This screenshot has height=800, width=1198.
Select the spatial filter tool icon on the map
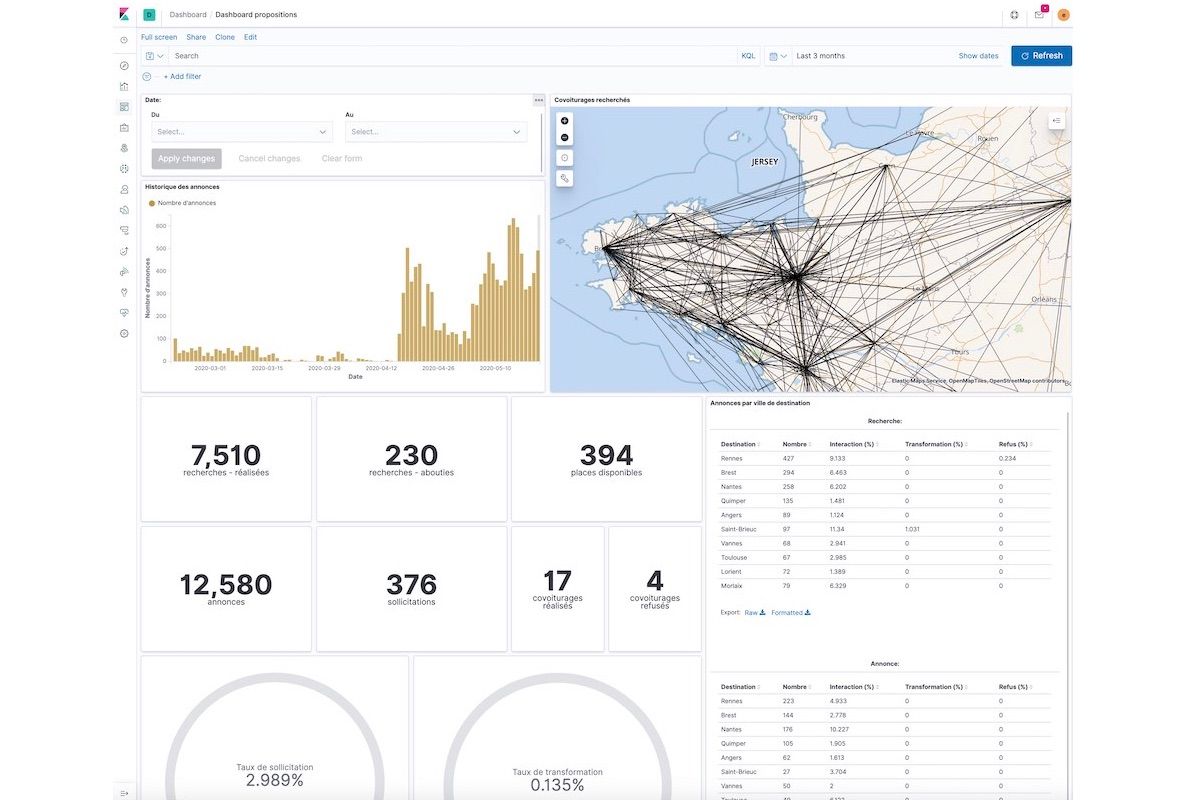(565, 177)
